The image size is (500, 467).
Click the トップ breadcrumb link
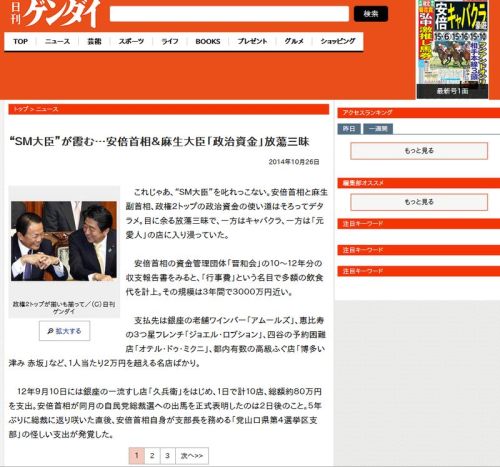(x=21, y=109)
